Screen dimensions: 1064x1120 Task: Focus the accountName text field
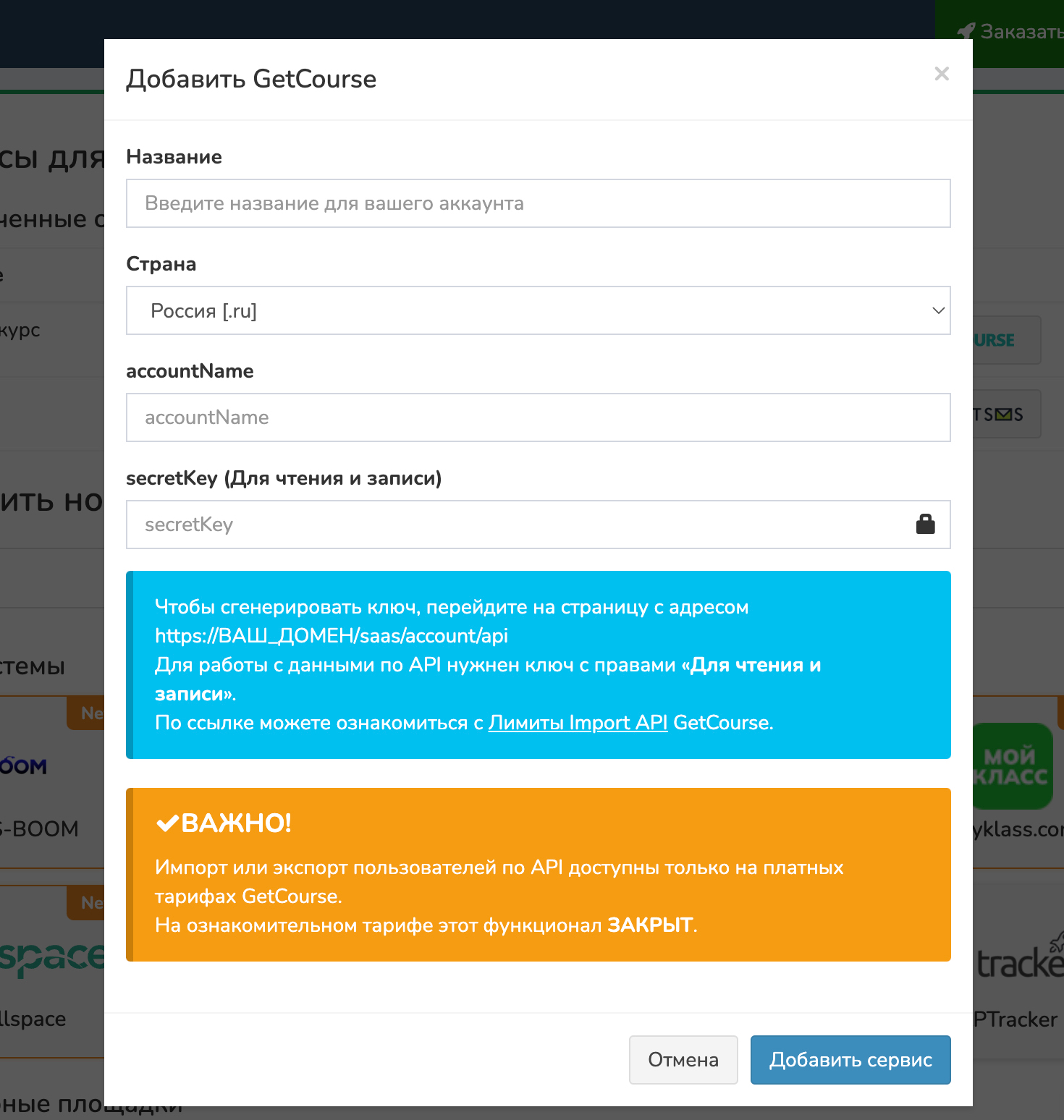pyautogui.click(x=538, y=417)
